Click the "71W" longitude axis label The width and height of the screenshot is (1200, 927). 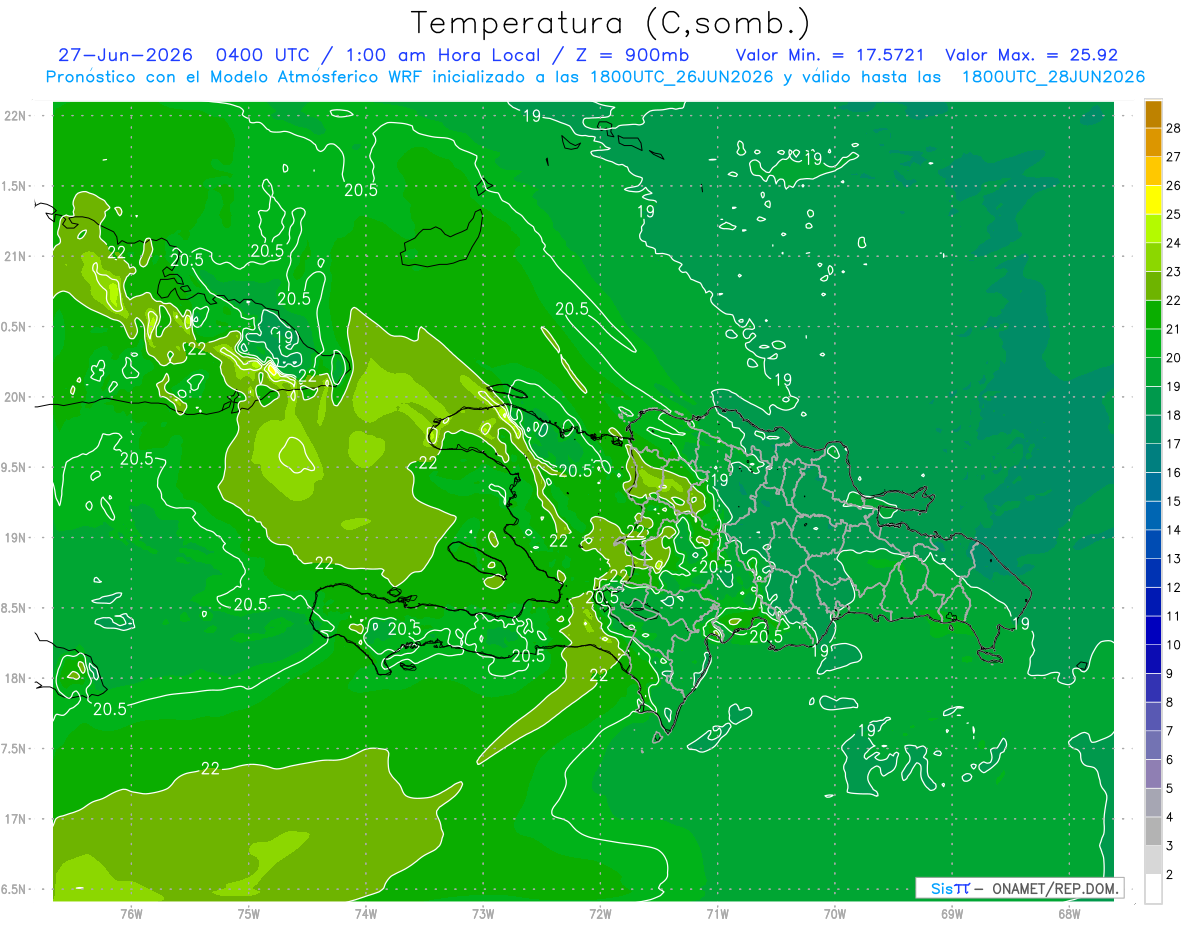coord(717,913)
